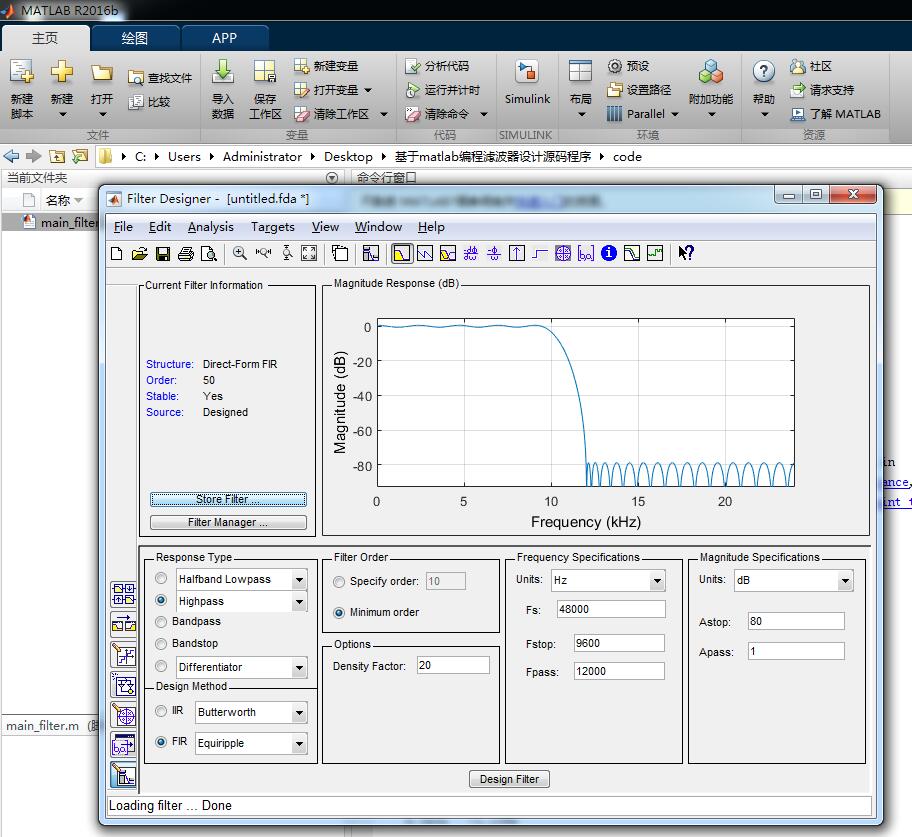Show Phase Delay analysis

coord(494,253)
